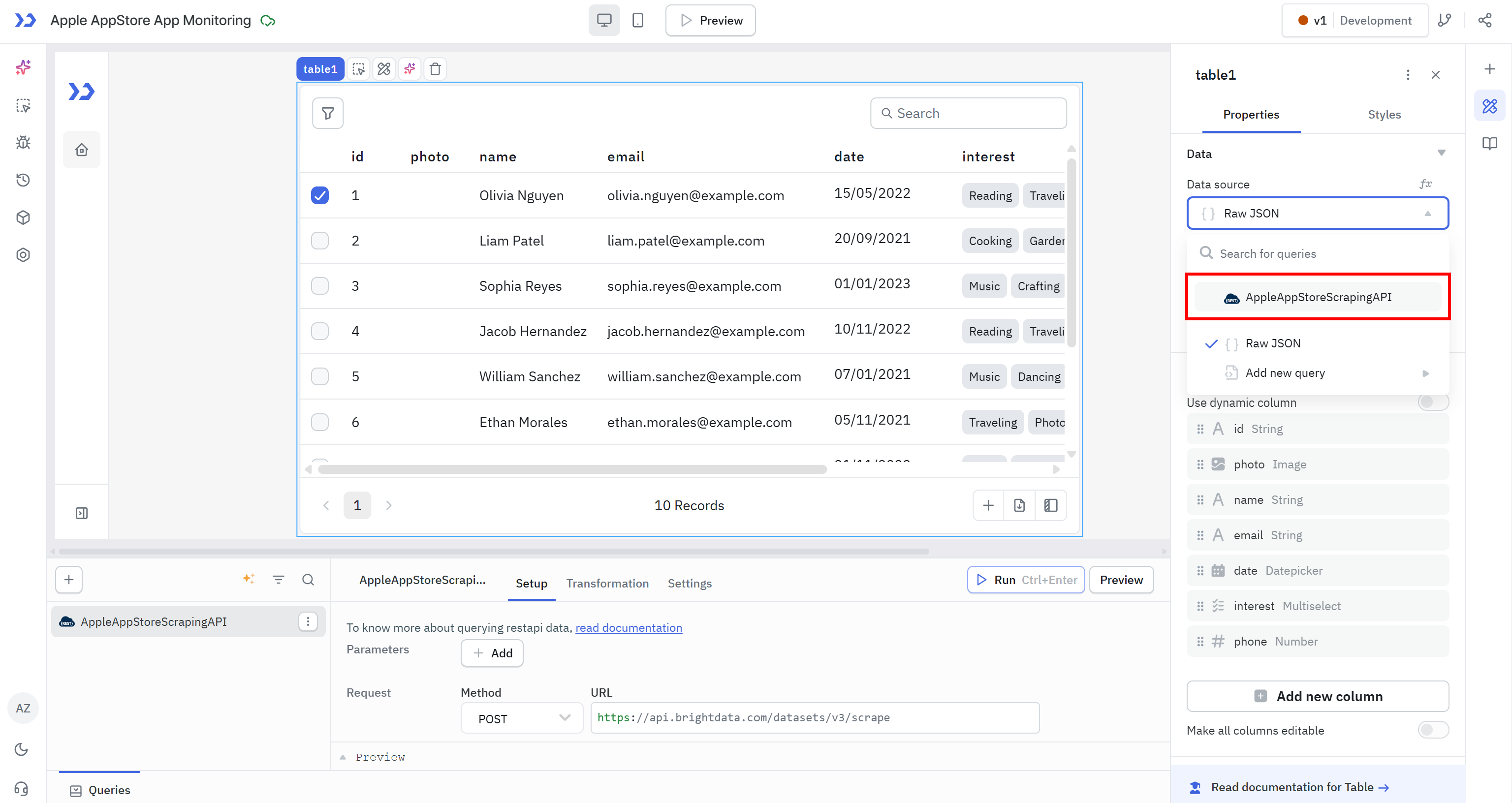This screenshot has width=1512, height=803.
Task: Open the Queries bottom tab
Action: [100, 790]
